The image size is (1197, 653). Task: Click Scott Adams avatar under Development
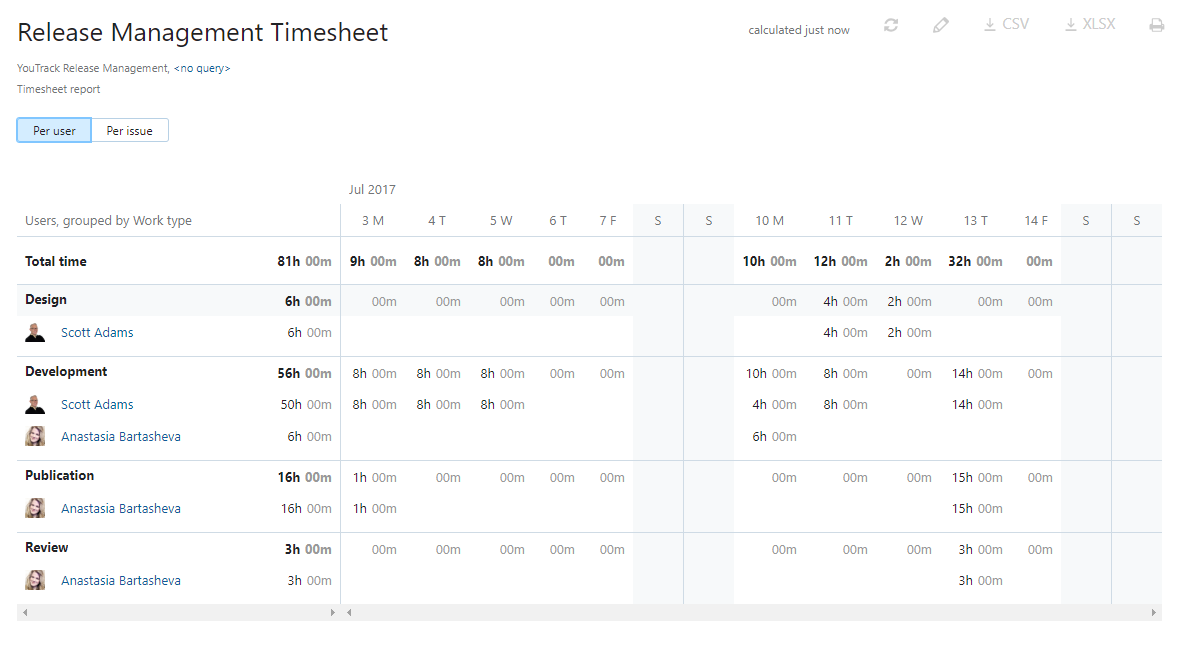[x=35, y=404]
